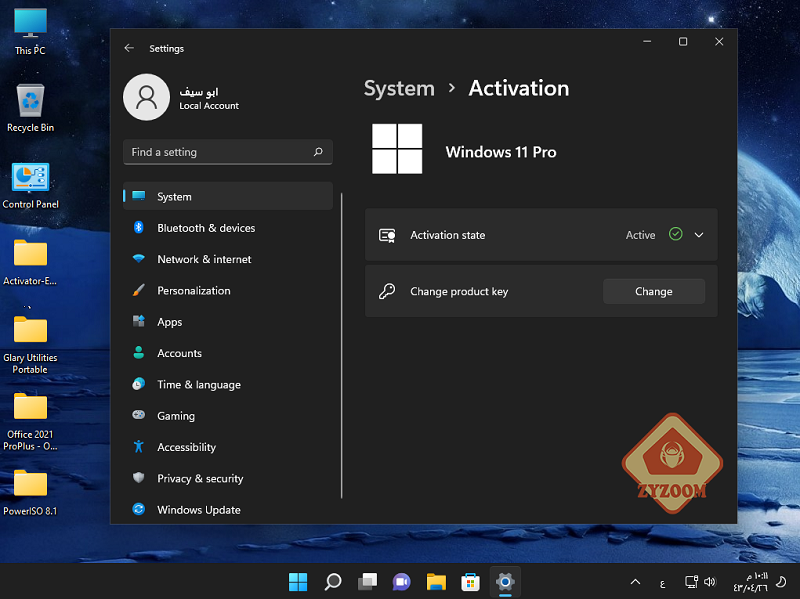800x599 pixels.
Task: Click the Bluetooth icon in sidebar
Action: pyautogui.click(x=138, y=228)
